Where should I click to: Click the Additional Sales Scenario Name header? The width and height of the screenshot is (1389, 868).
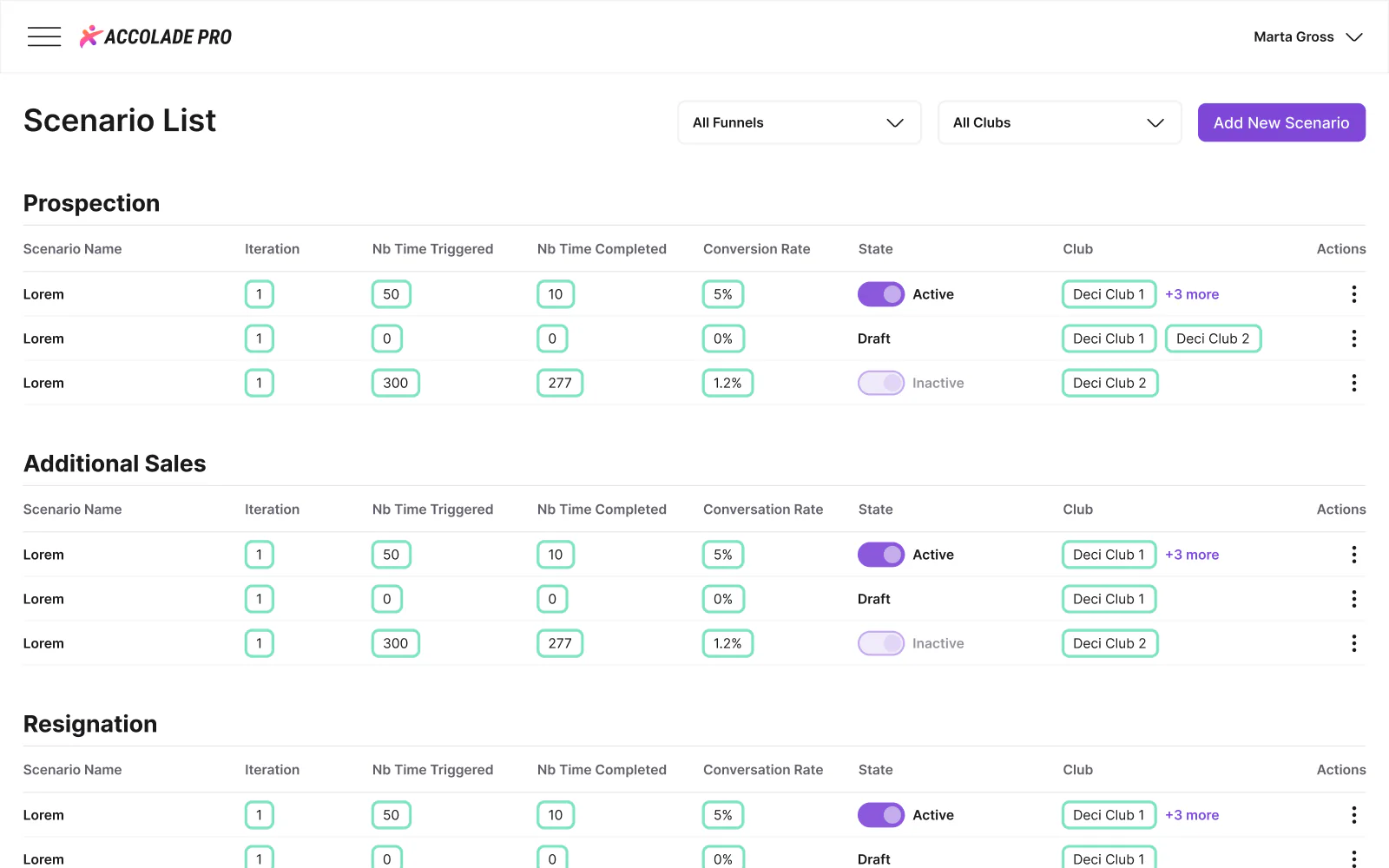(72, 510)
